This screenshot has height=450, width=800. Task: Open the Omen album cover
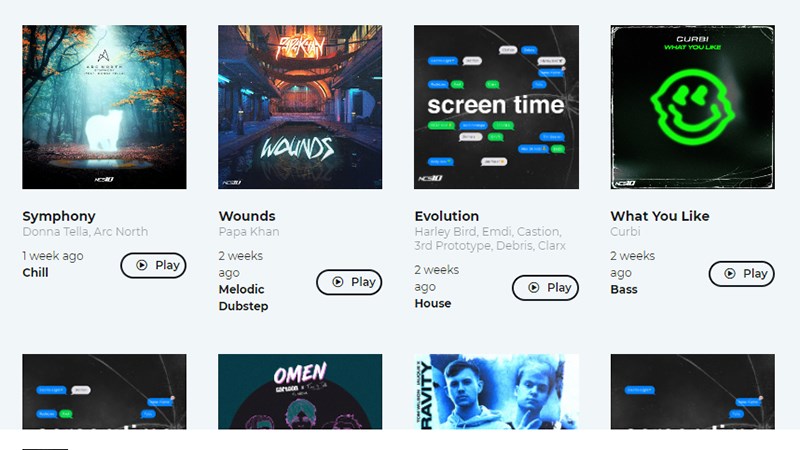[300, 391]
